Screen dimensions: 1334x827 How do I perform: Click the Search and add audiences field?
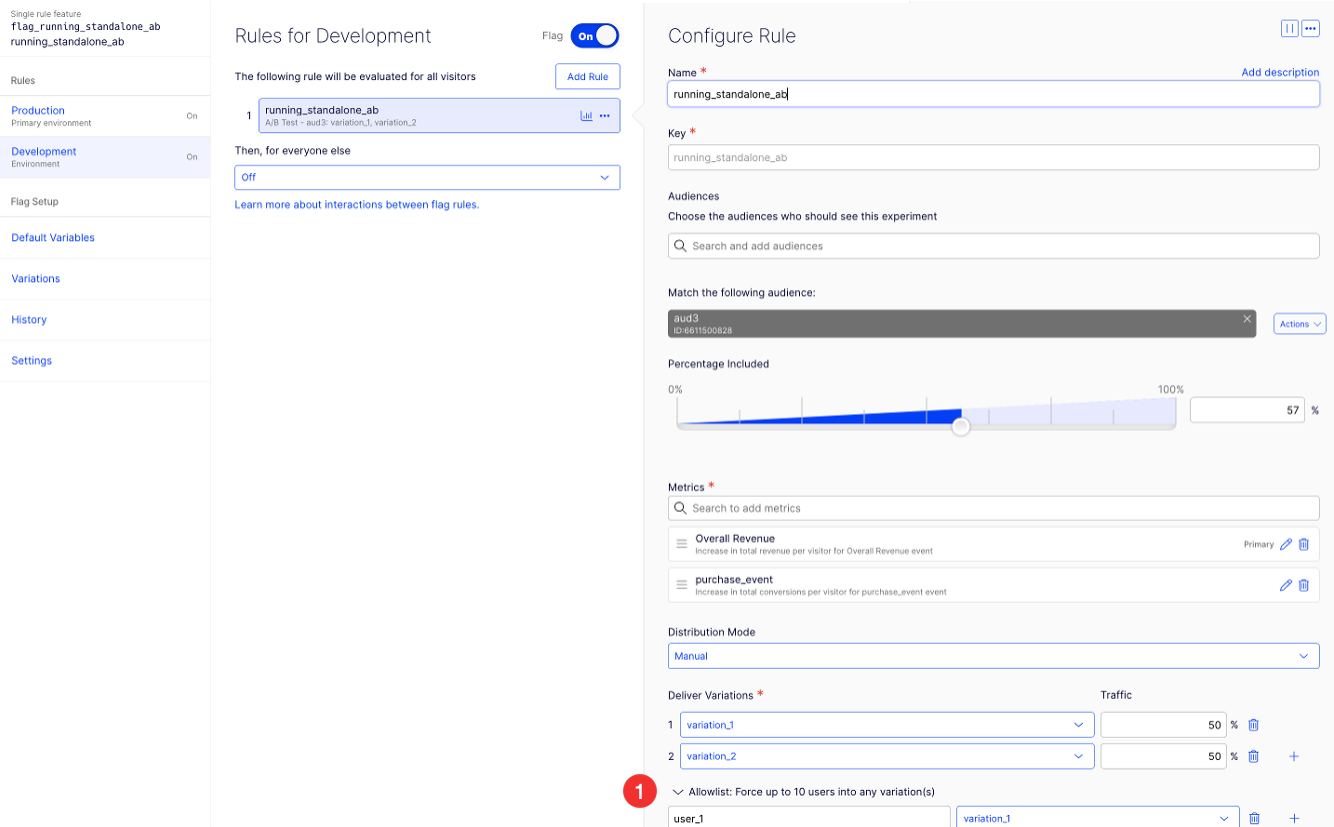click(x=993, y=246)
